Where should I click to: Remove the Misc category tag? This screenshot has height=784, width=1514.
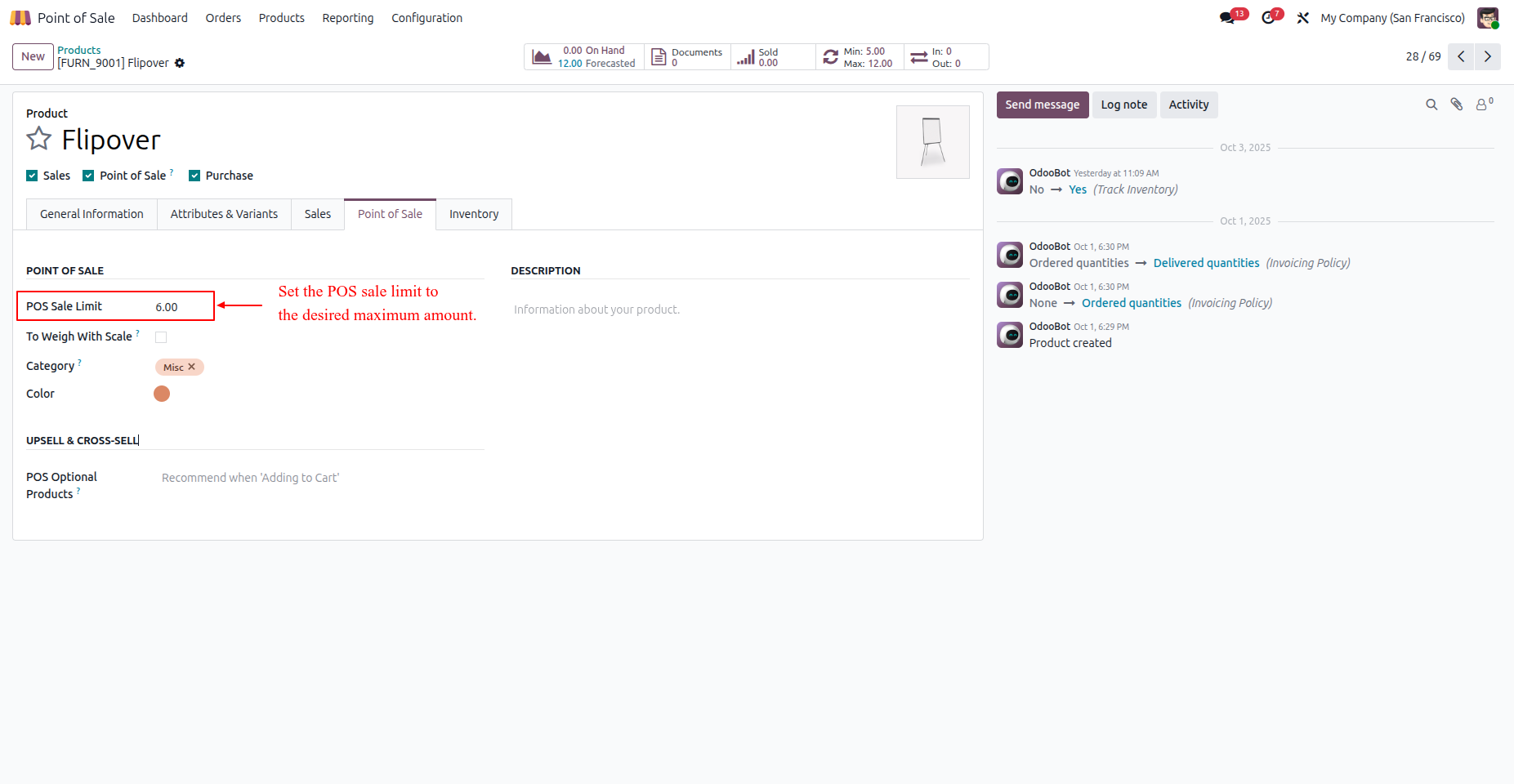(x=191, y=367)
